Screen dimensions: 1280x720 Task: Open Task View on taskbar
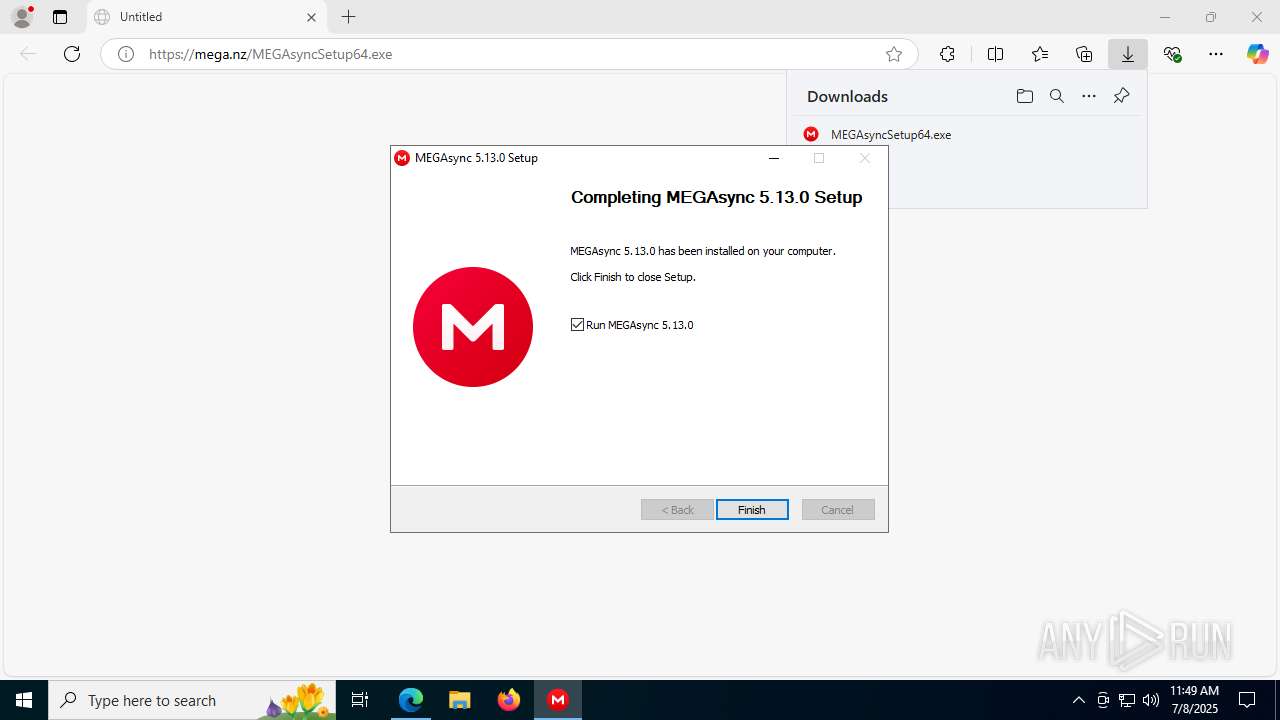pyautogui.click(x=360, y=700)
